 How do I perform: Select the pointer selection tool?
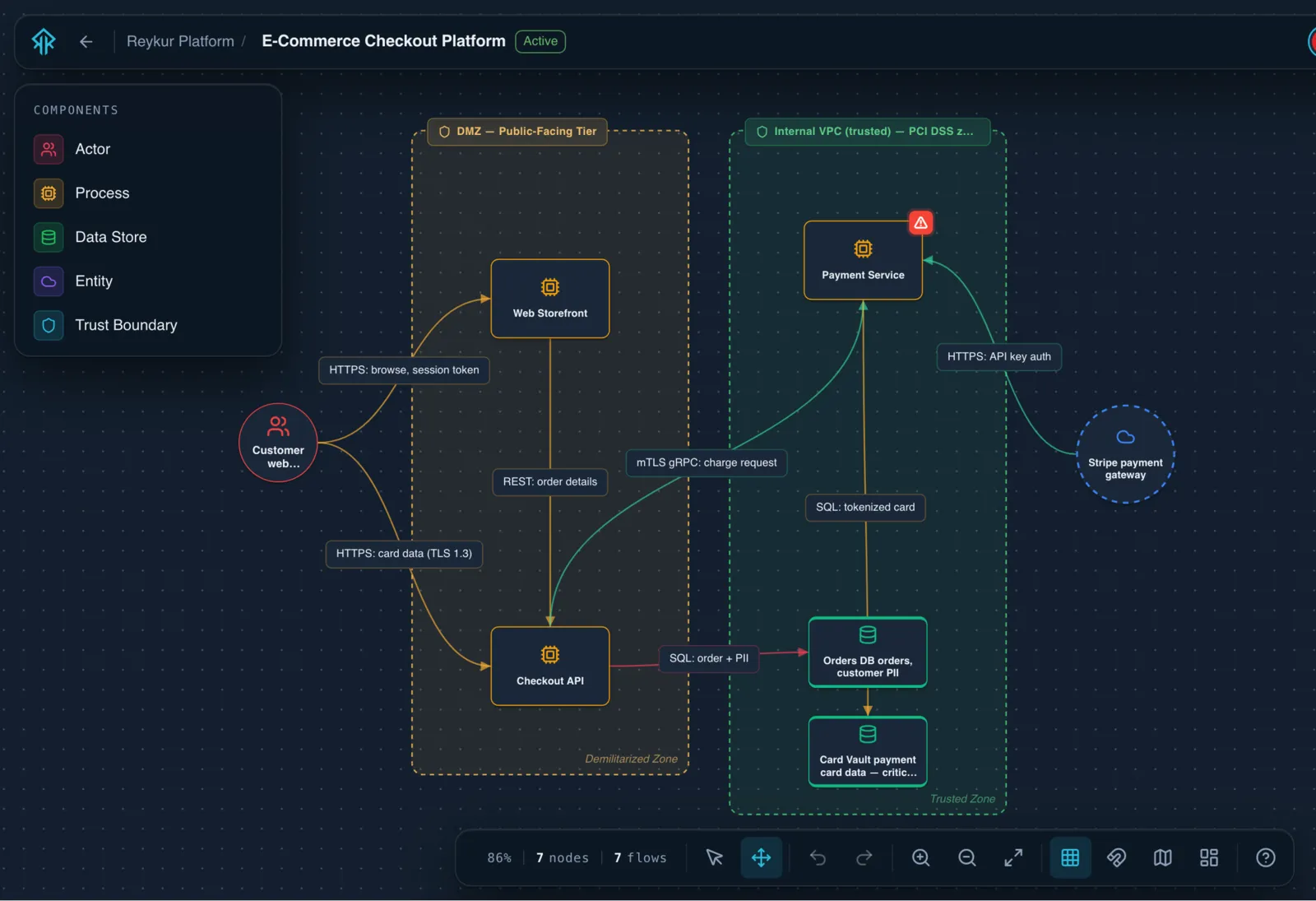pyautogui.click(x=715, y=857)
